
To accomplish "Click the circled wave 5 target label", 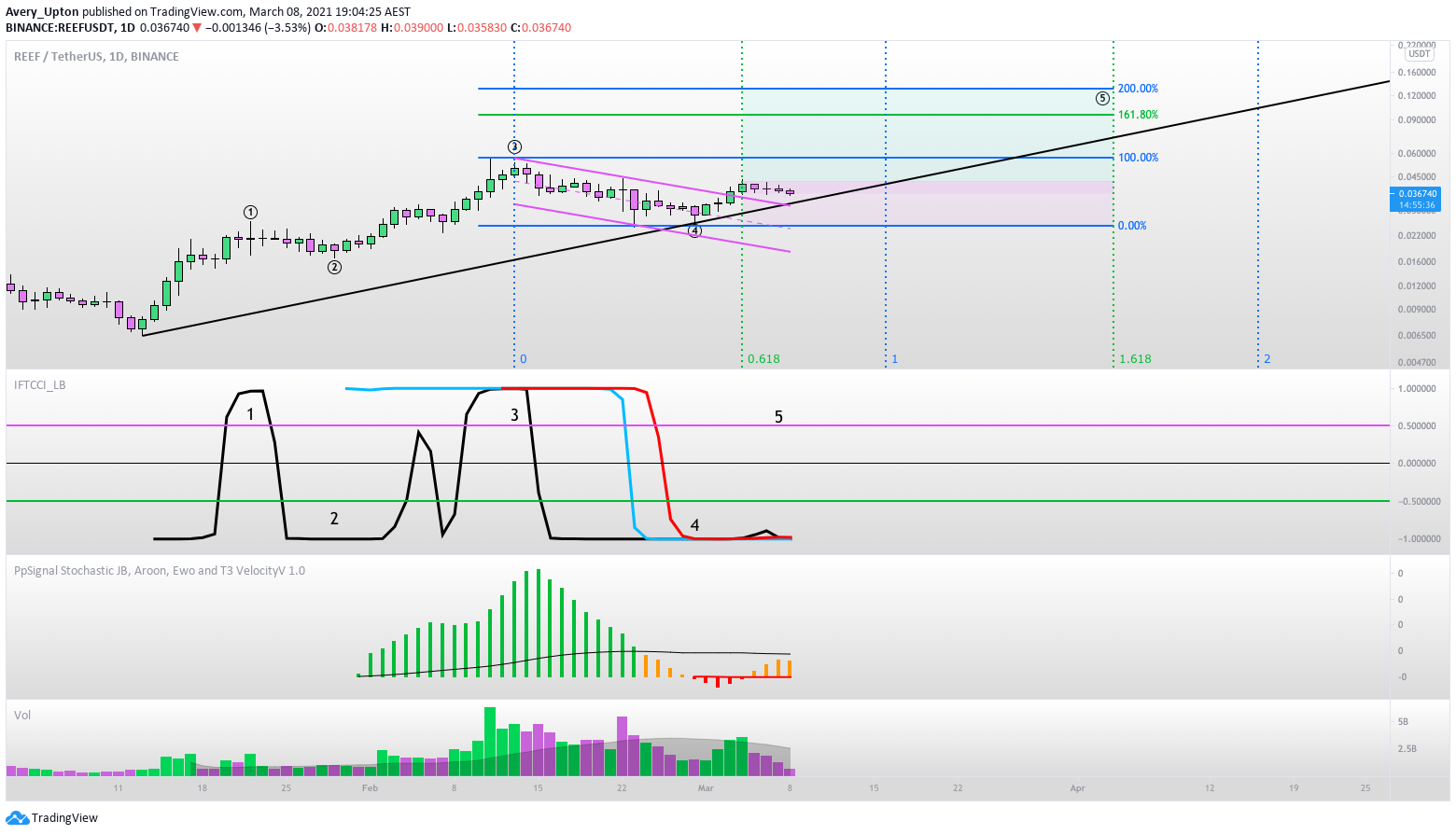I will coord(1102,98).
